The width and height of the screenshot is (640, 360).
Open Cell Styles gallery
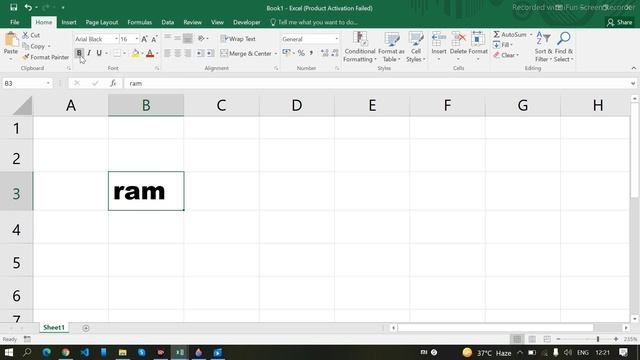pyautogui.click(x=416, y=47)
